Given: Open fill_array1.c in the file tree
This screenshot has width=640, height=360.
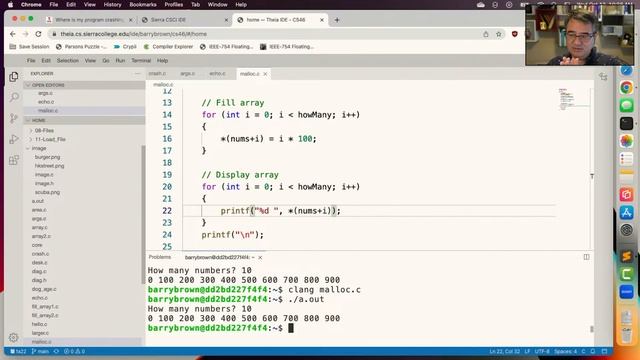Looking at the screenshot, I should [x=45, y=307].
